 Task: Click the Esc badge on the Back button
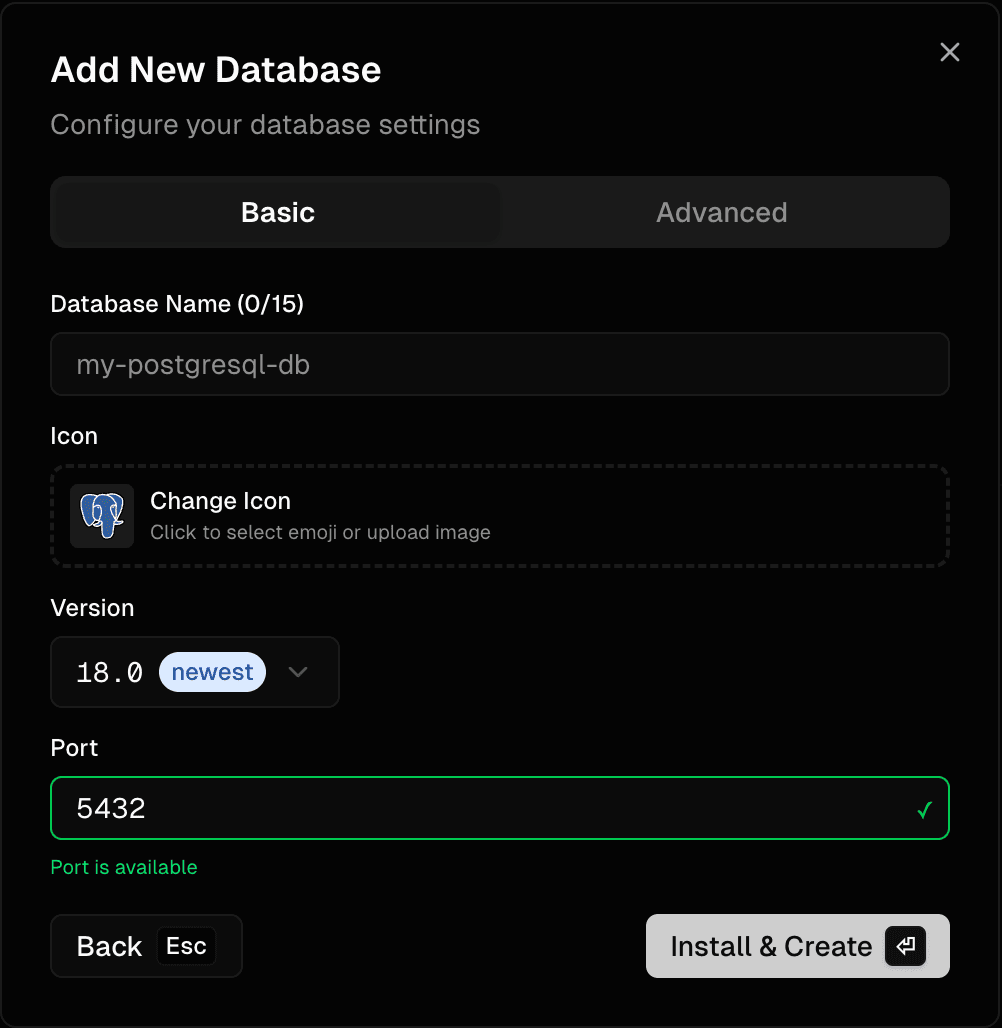click(185, 945)
